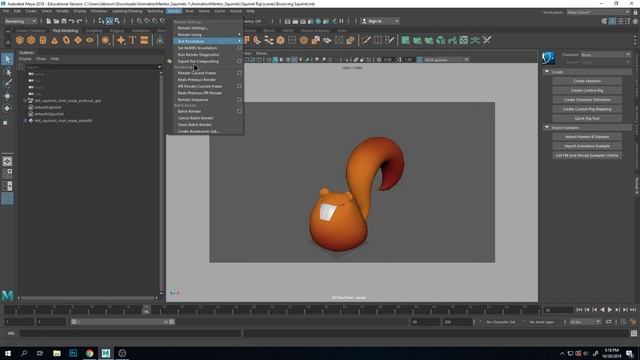The width and height of the screenshot is (640, 360).
Task: Click the current frame marker on timeline
Action: tap(146, 310)
